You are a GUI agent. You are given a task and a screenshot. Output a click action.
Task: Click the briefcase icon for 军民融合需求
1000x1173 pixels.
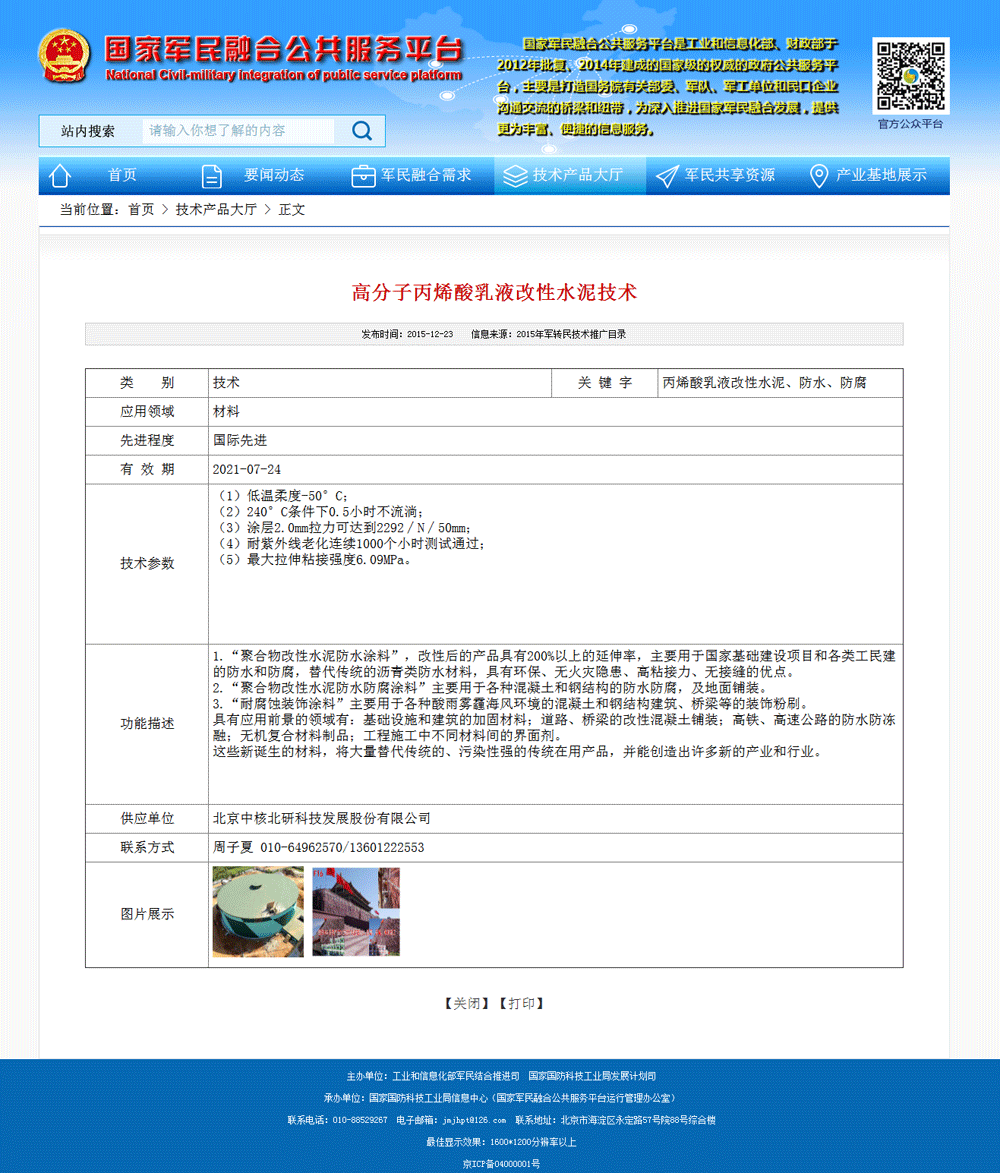click(x=363, y=176)
